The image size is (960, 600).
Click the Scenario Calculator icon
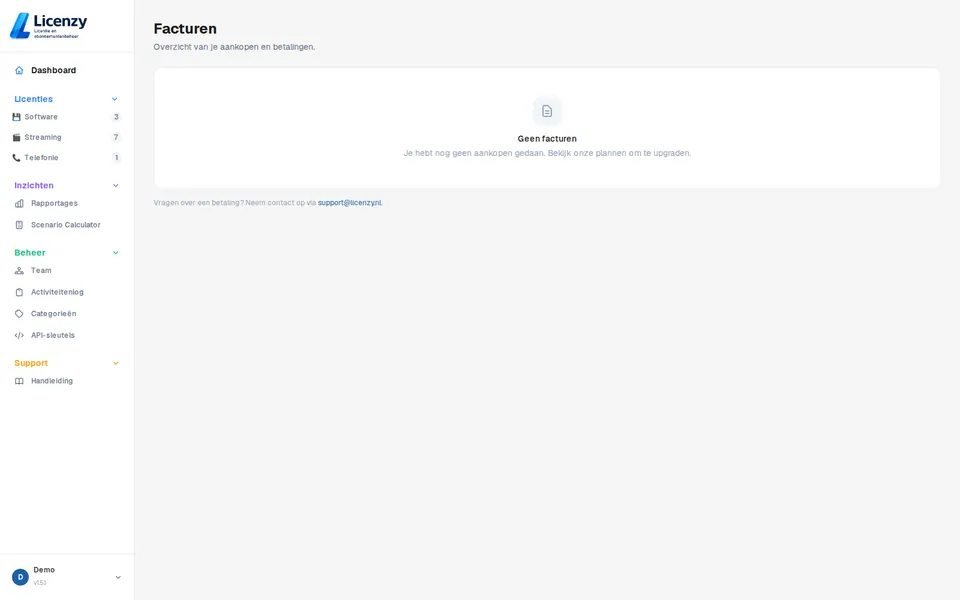tap(19, 225)
